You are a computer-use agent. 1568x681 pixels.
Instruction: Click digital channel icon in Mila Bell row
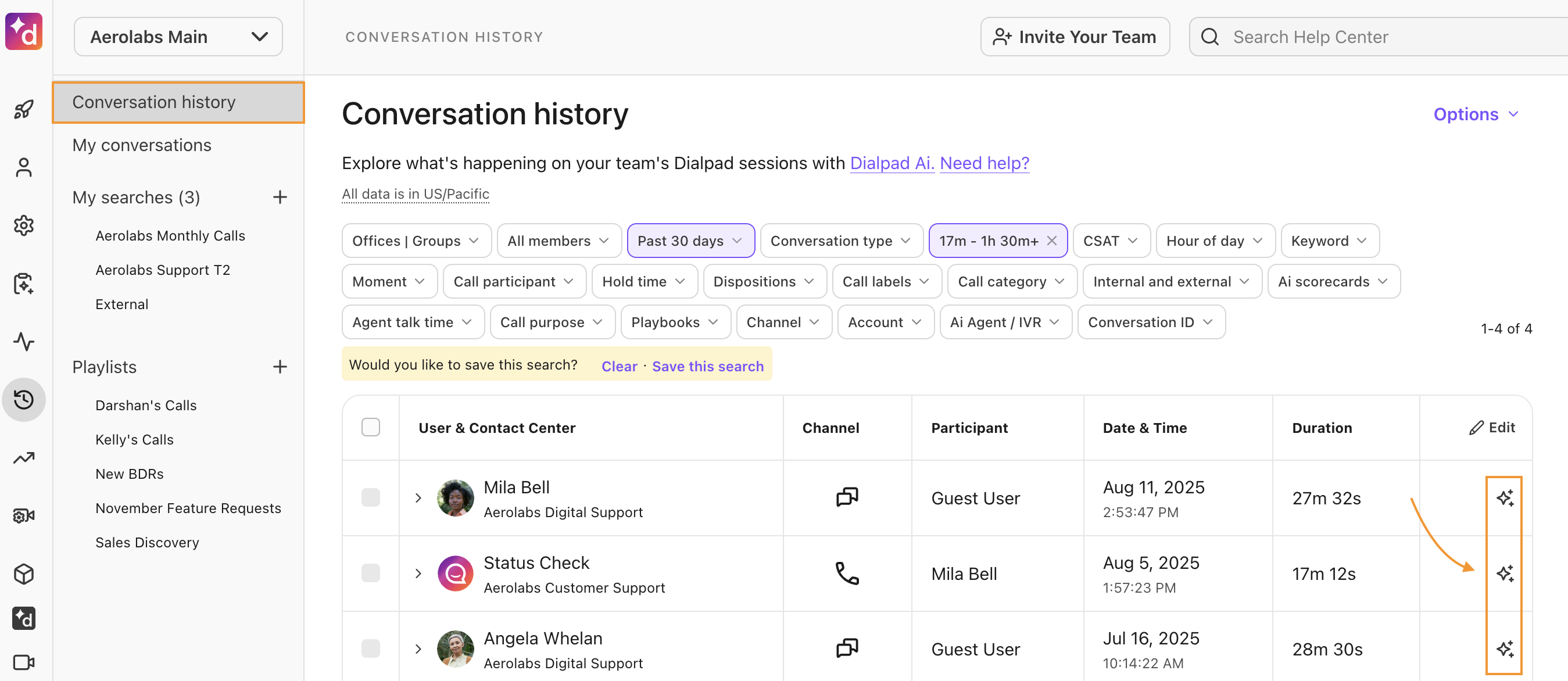click(x=847, y=497)
